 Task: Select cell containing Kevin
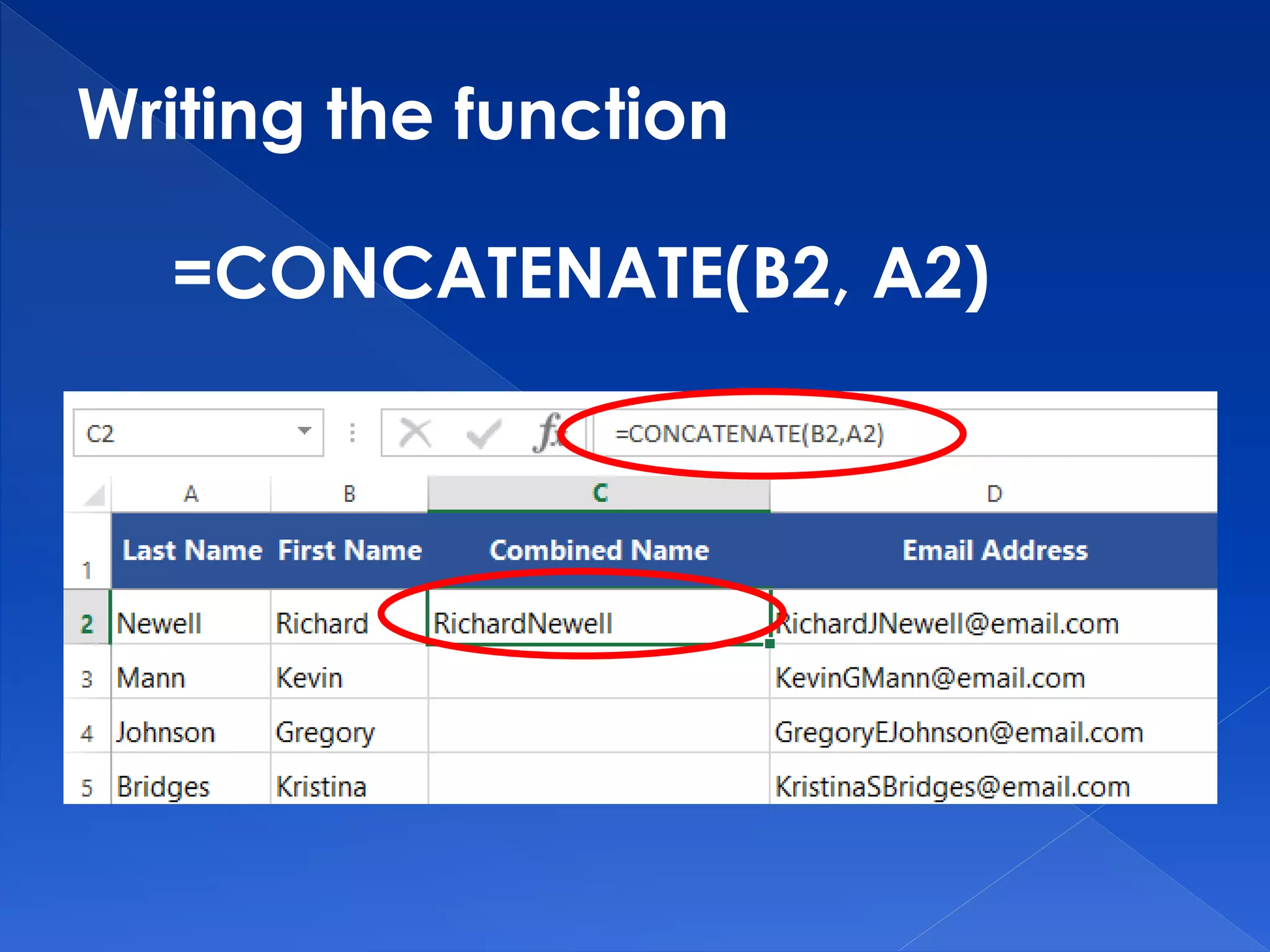(x=349, y=672)
